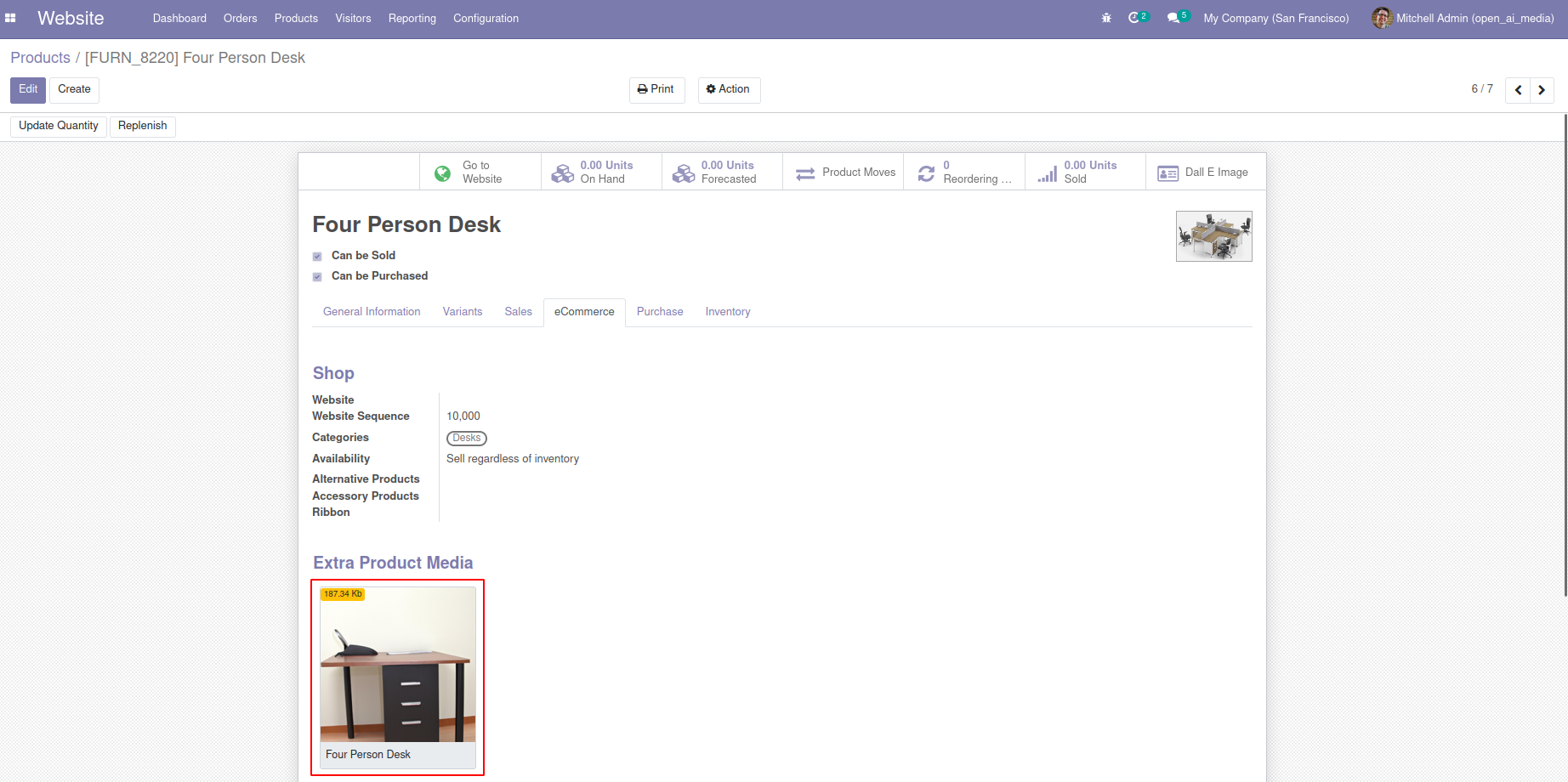Click the product image thumbnail
The width and height of the screenshot is (1568, 782).
[x=1213, y=236]
